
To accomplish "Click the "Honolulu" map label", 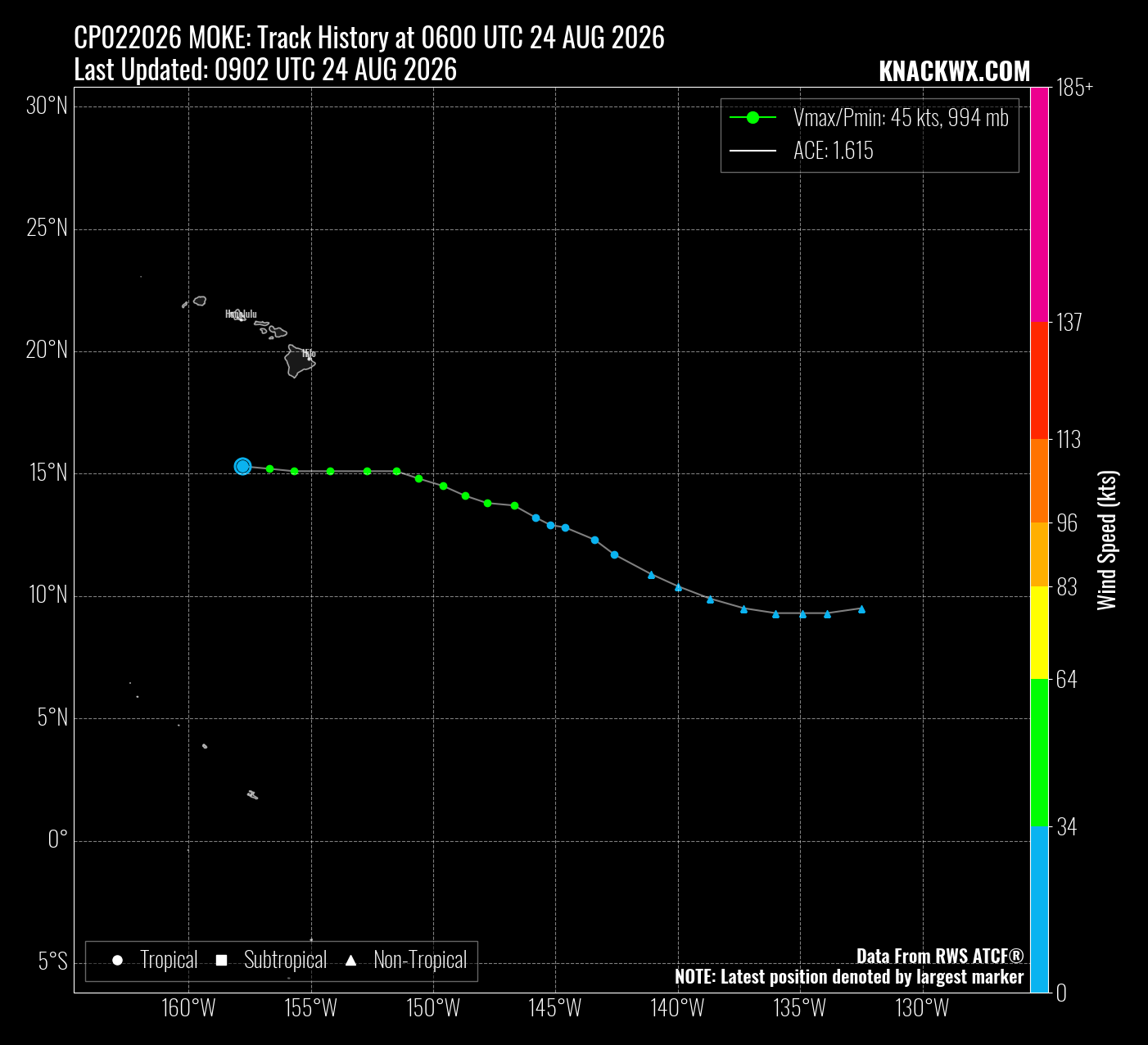I will point(241,314).
